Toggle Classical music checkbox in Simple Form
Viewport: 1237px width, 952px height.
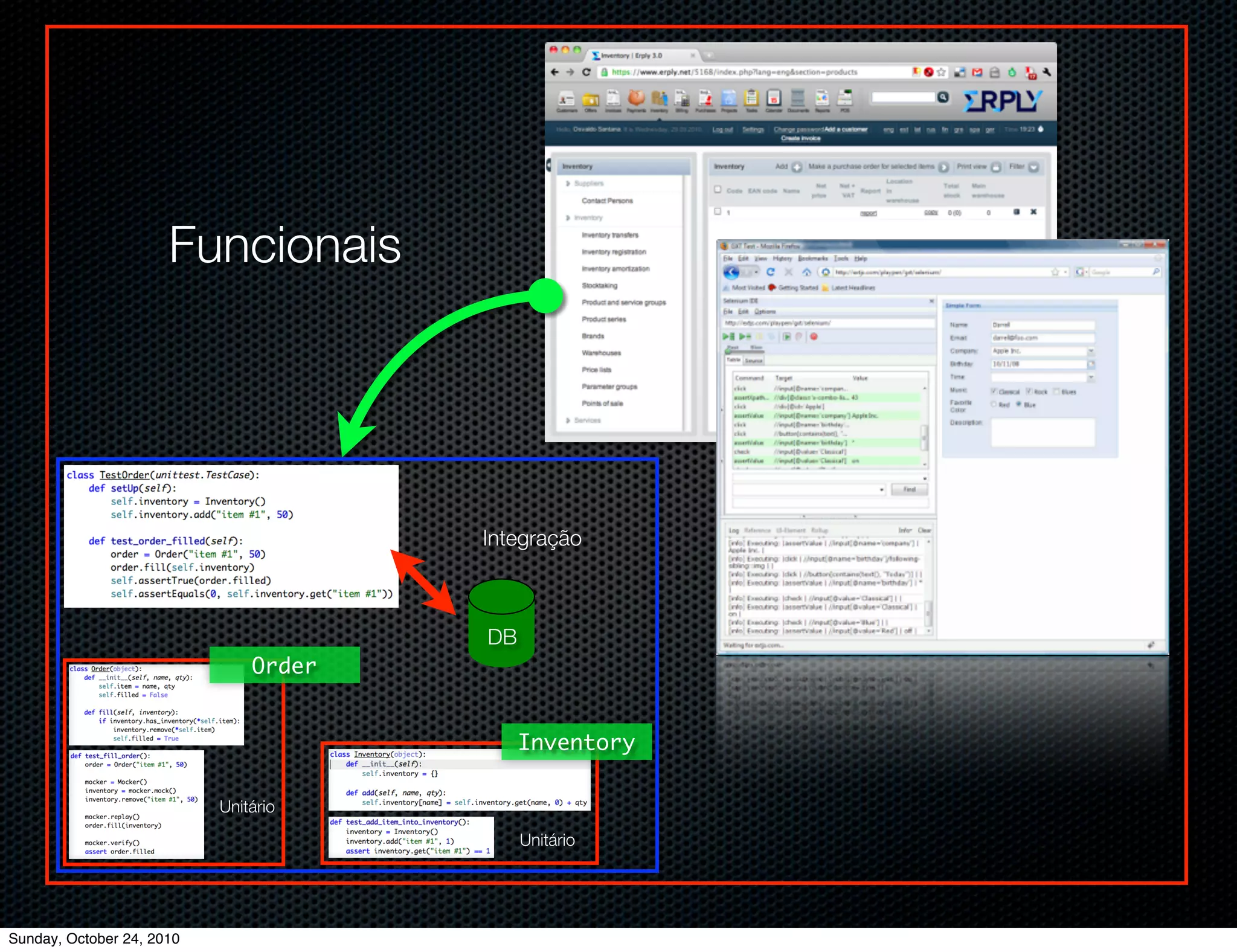[994, 391]
